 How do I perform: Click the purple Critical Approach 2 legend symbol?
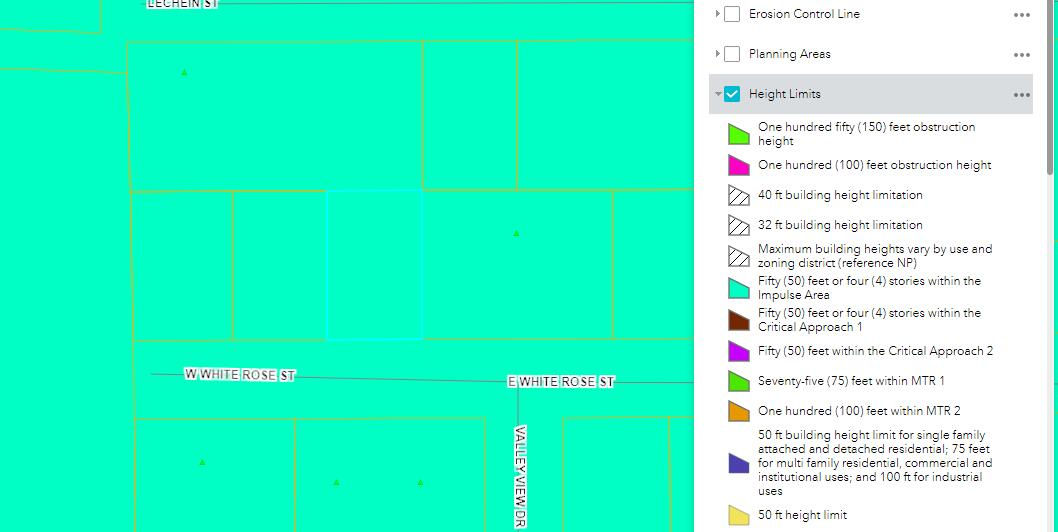[x=739, y=351]
